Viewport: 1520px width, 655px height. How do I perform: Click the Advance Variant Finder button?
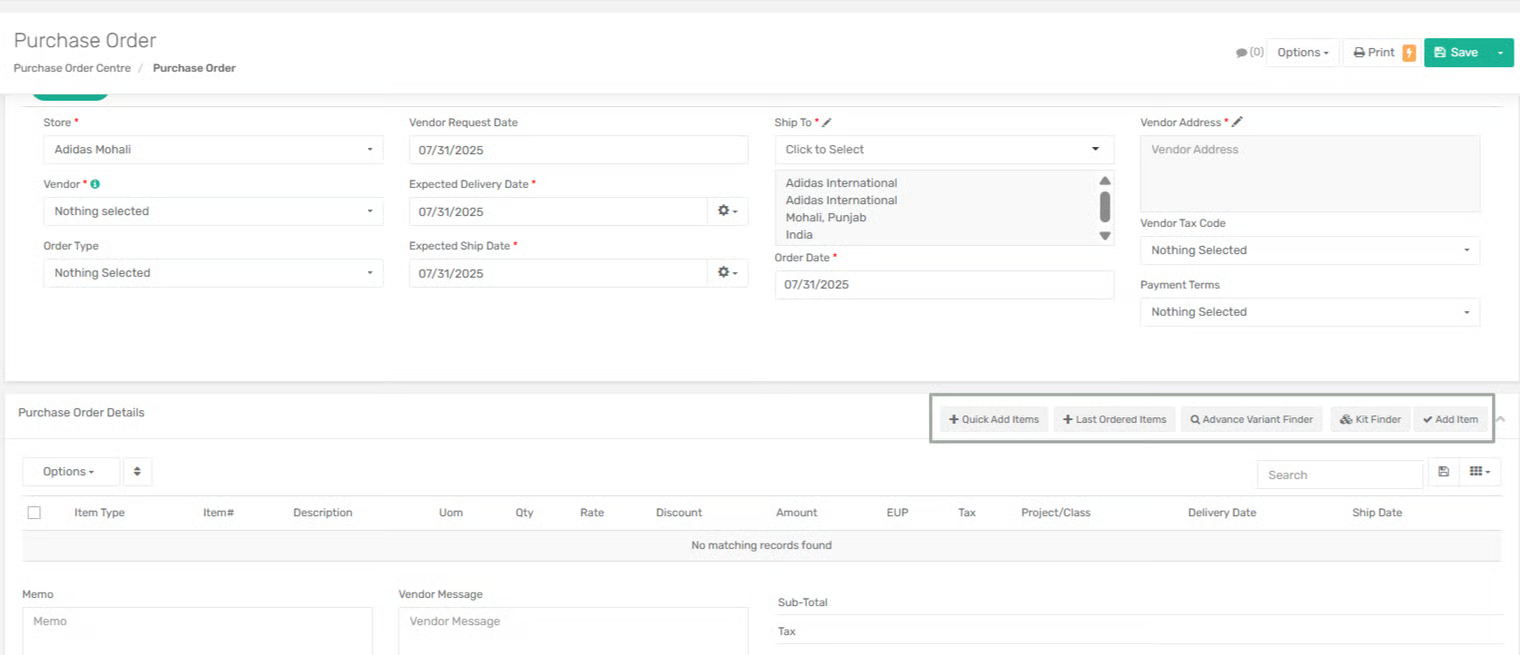click(x=1251, y=420)
